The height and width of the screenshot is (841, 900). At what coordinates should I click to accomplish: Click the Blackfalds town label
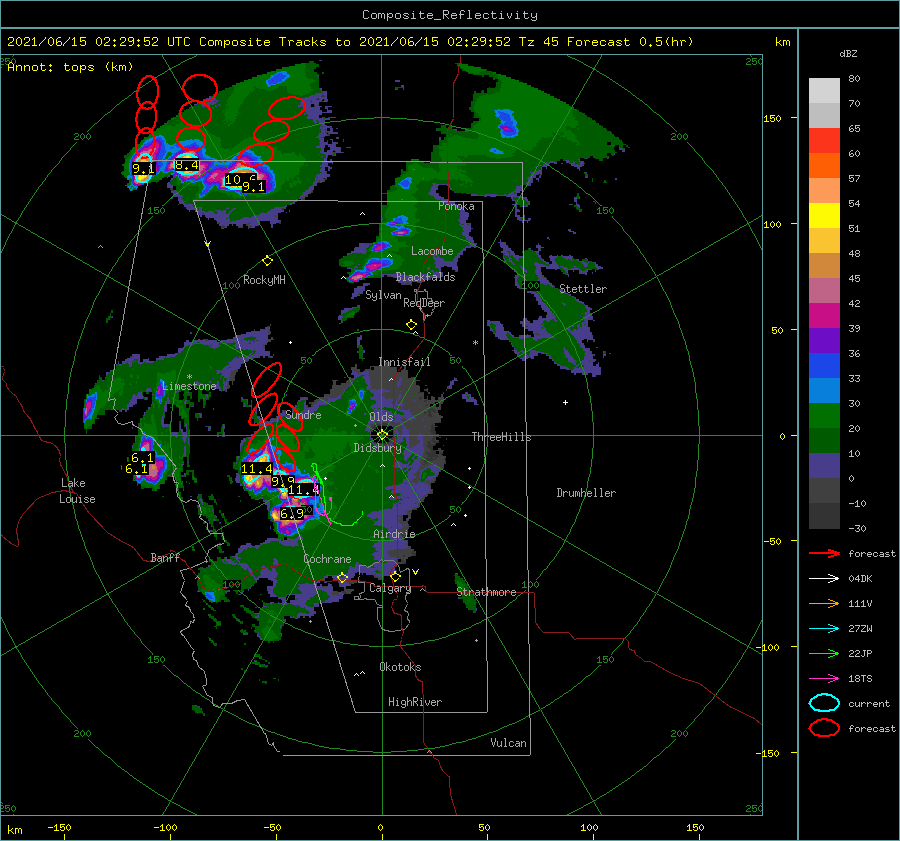coord(425,277)
